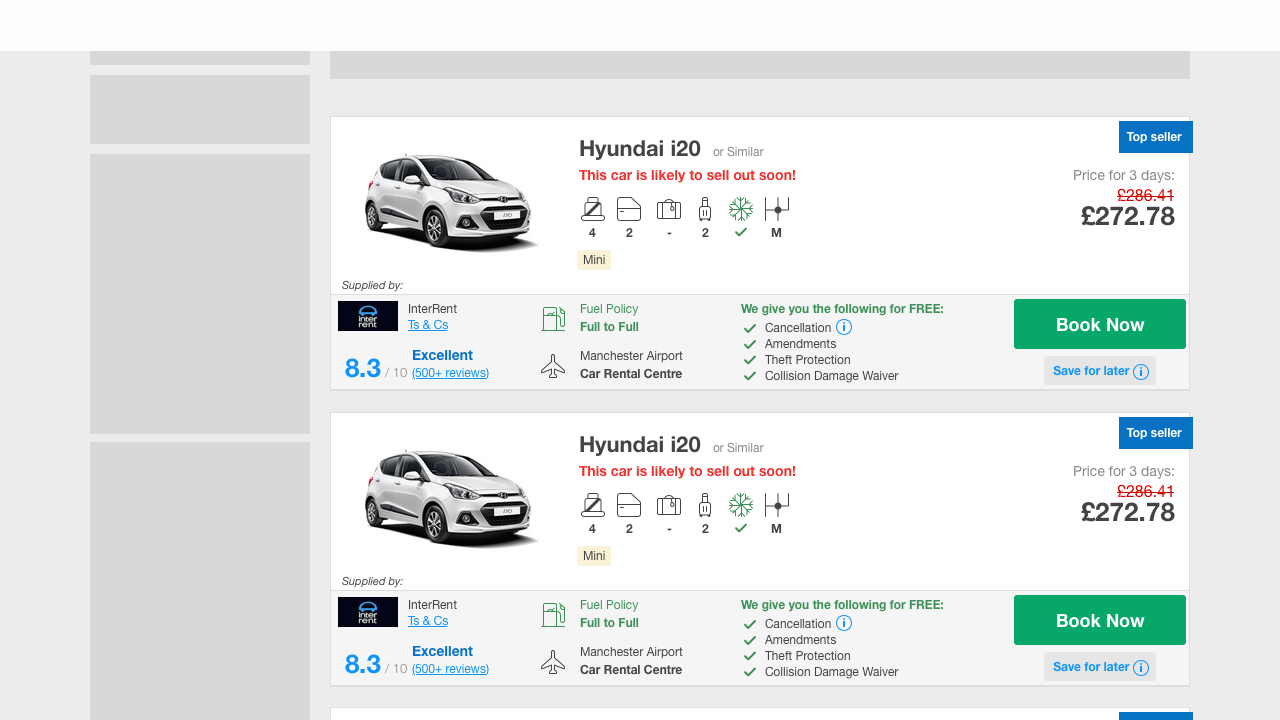Open Ts & Cs link in first listing
The image size is (1280, 720).
(428, 325)
